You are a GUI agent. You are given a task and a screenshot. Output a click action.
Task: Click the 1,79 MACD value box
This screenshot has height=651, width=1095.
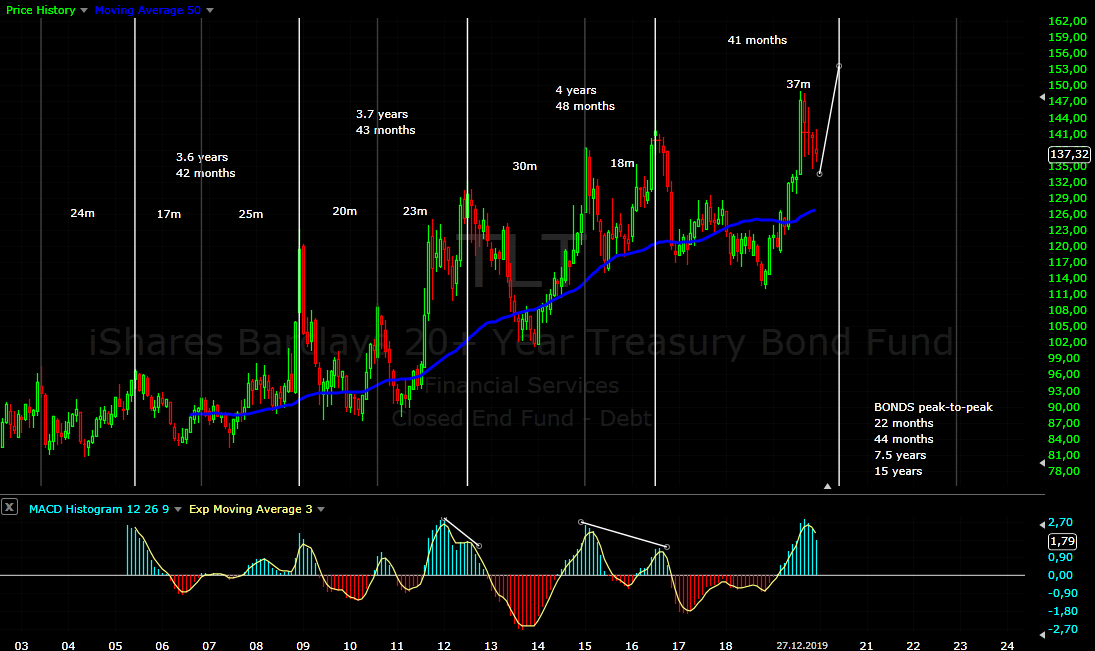[x=1063, y=543]
